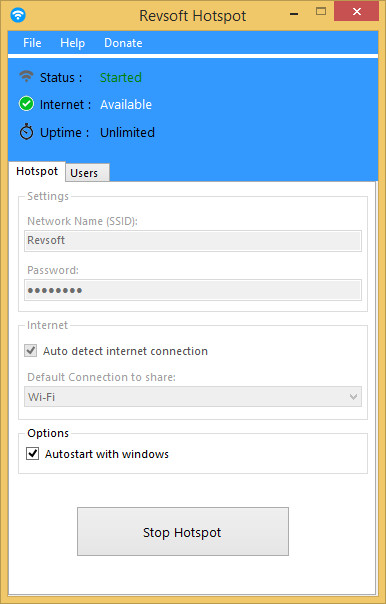The width and height of the screenshot is (386, 604).
Task: Uncheck Autostart with windows option
Action: [x=32, y=453]
